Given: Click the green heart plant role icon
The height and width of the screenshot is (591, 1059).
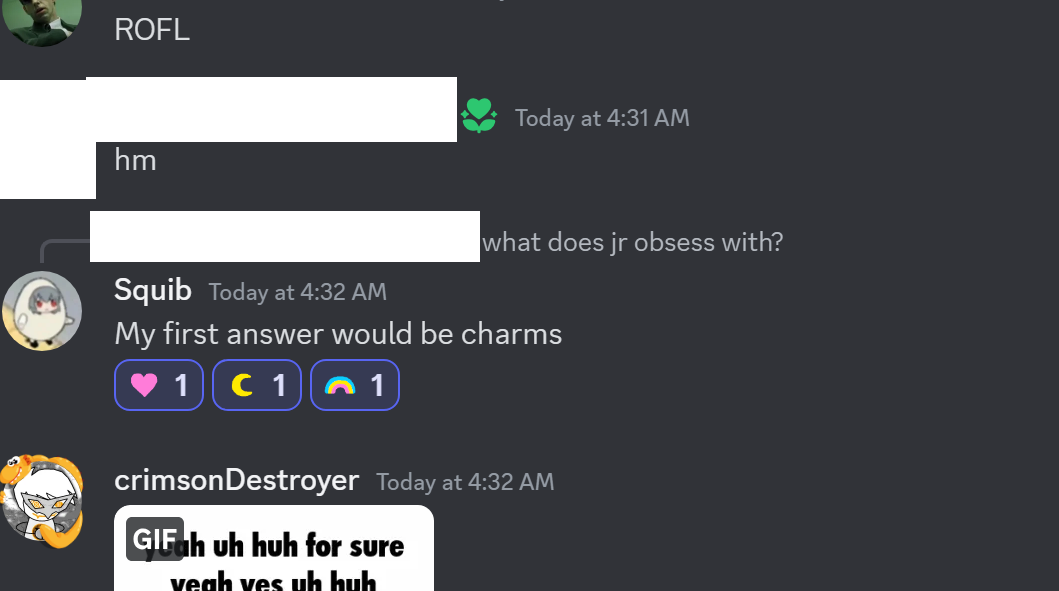Looking at the screenshot, I should [479, 115].
